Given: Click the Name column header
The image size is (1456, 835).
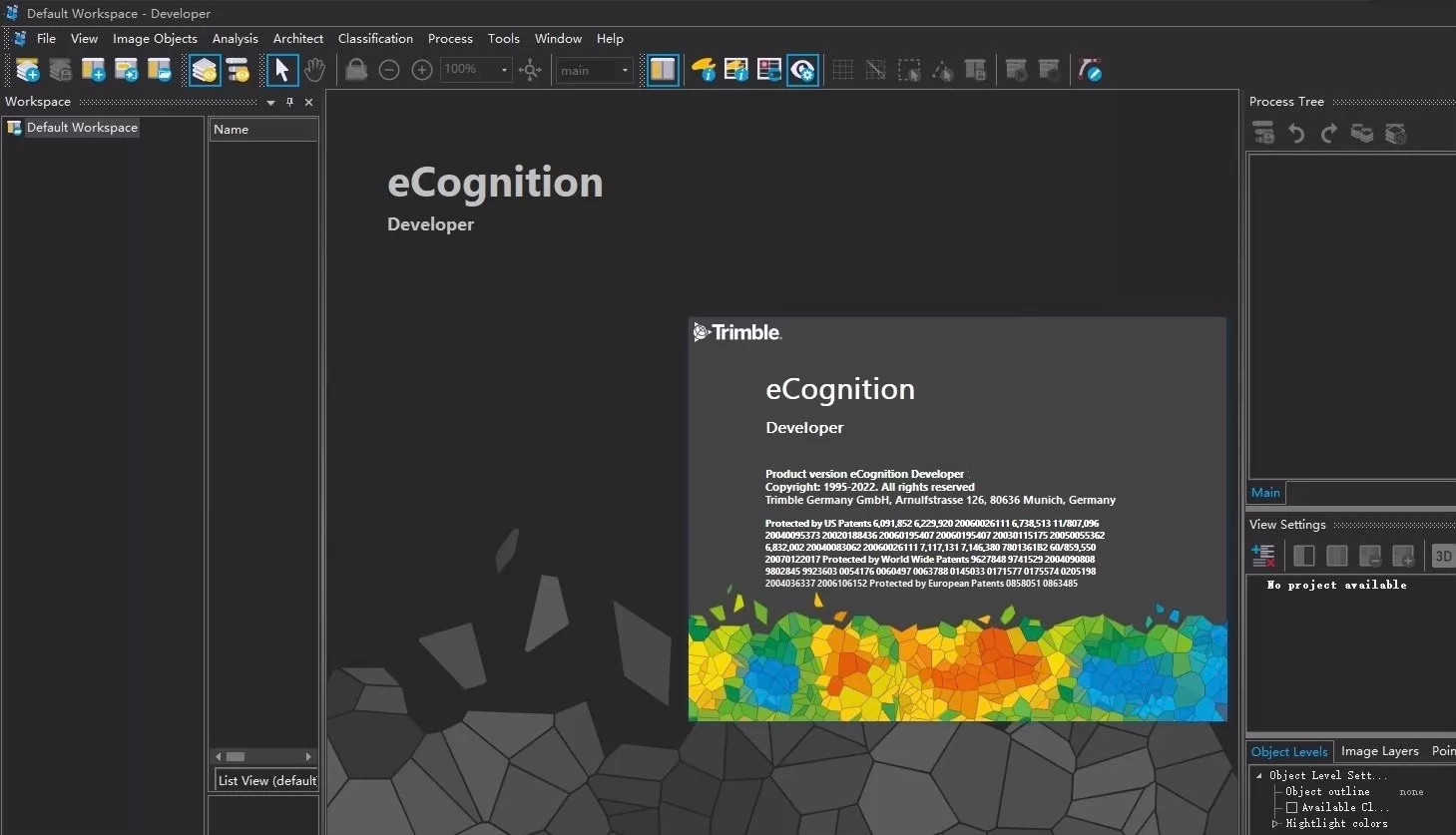Looking at the screenshot, I should tap(263, 129).
